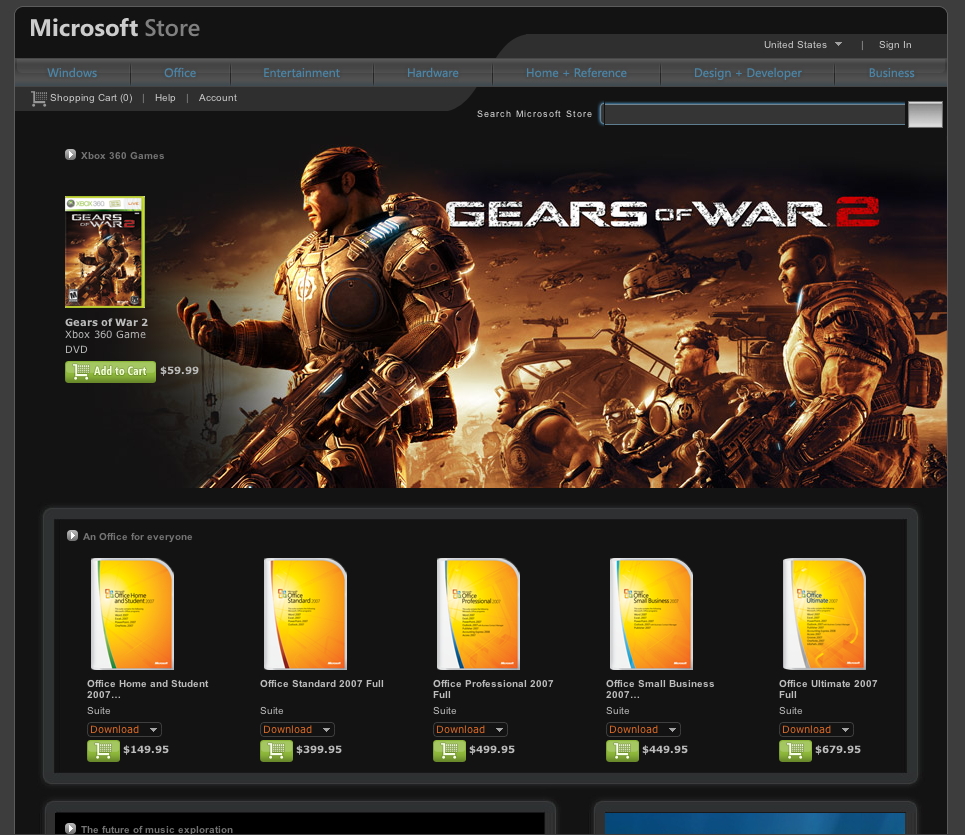Click the green Add to Cart button
Screen dimensions: 965x835
[110, 372]
